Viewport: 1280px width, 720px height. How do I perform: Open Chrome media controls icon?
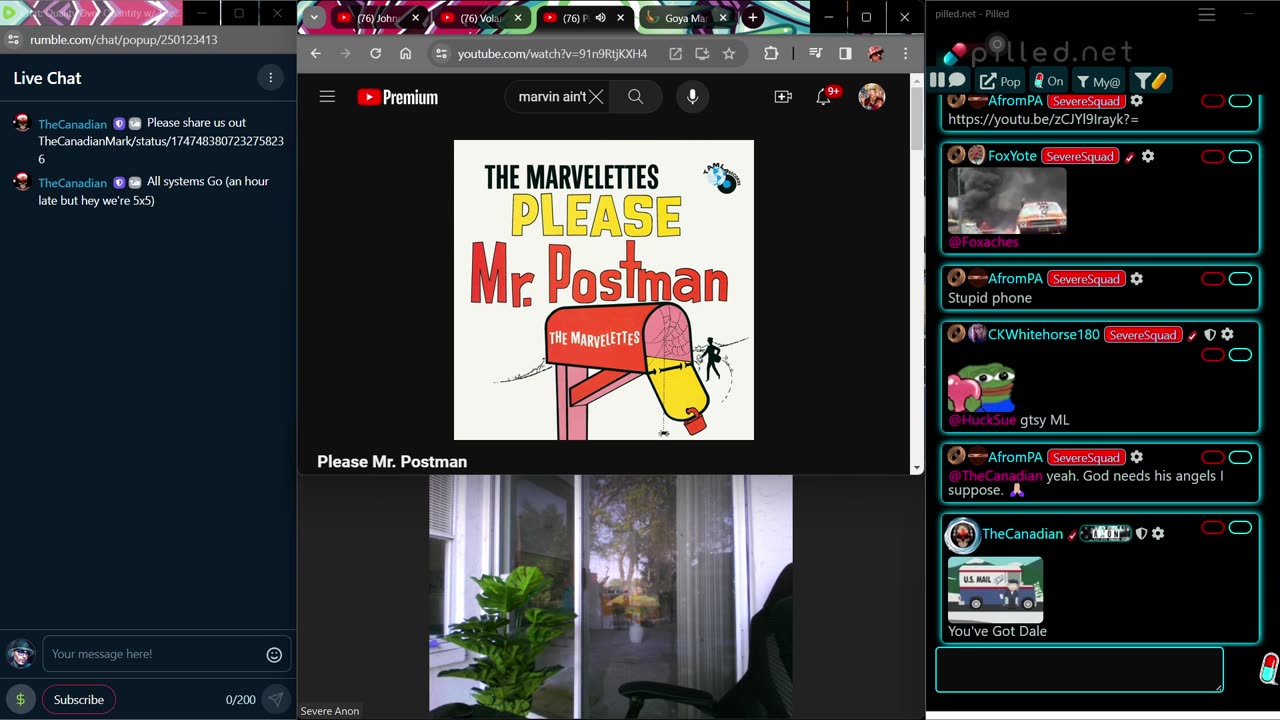point(815,54)
